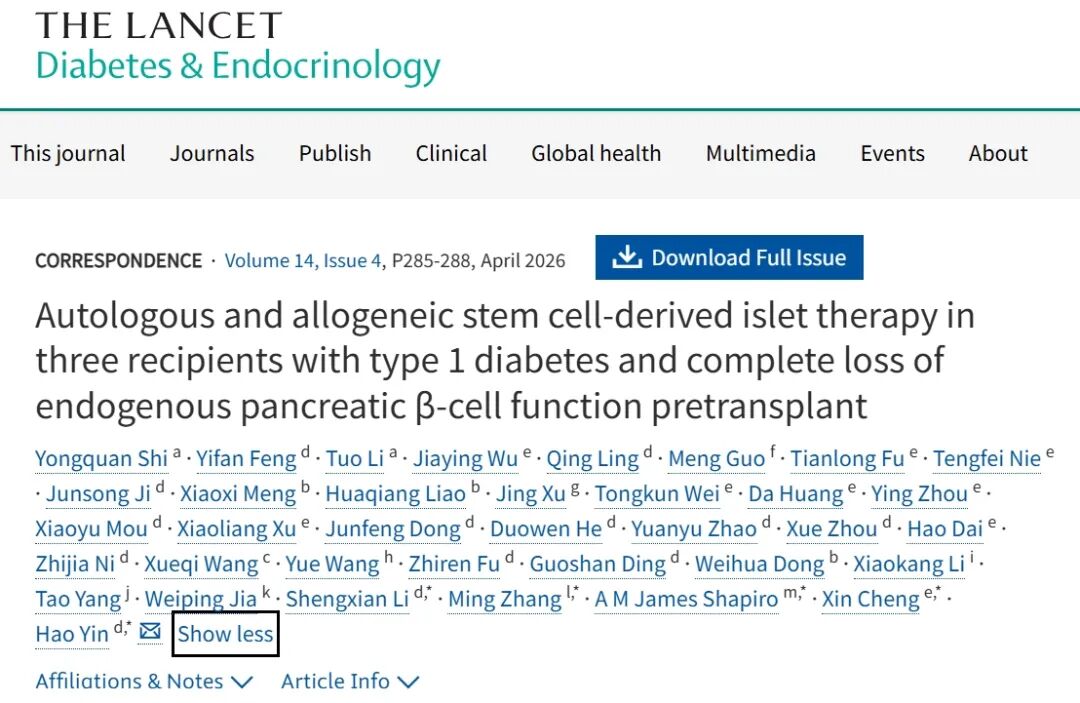Collapse author list with Show less
Image resolution: width=1080 pixels, height=703 pixels.
pos(225,634)
